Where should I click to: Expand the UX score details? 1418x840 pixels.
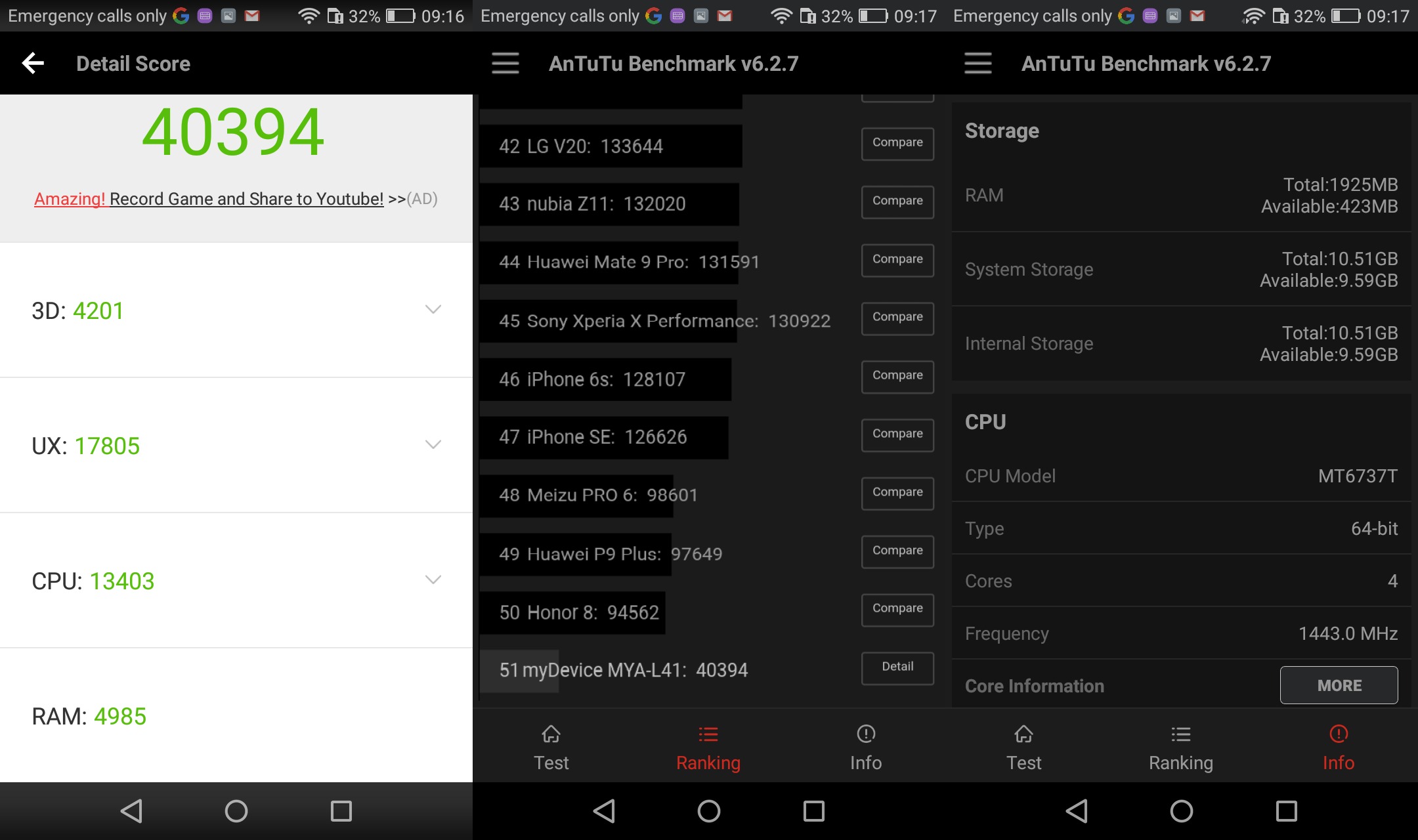pyautogui.click(x=433, y=445)
